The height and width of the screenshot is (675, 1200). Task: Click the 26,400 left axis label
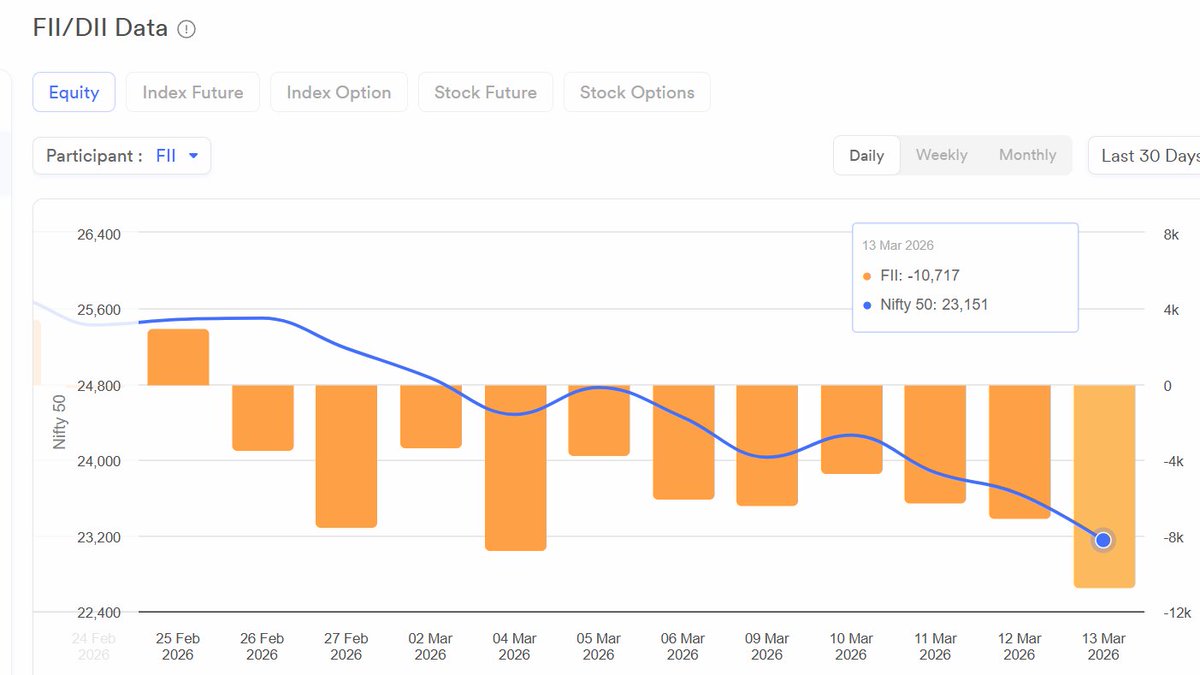point(99,234)
